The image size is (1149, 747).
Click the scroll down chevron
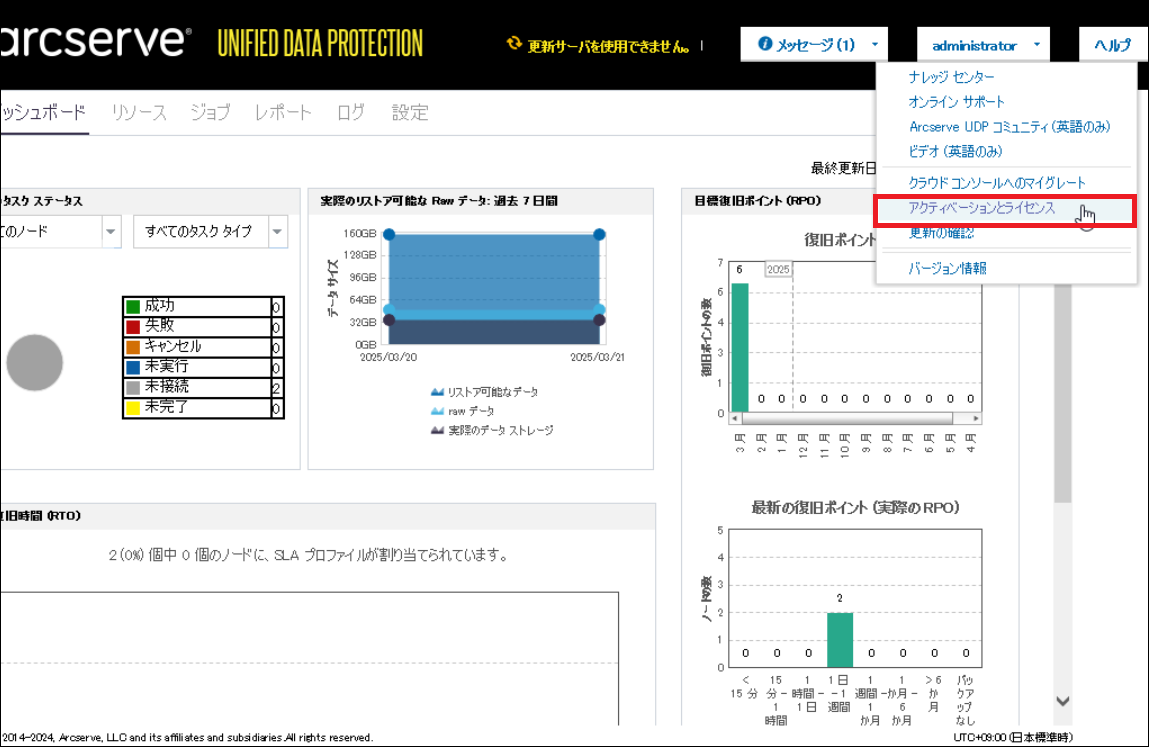coord(1063,701)
